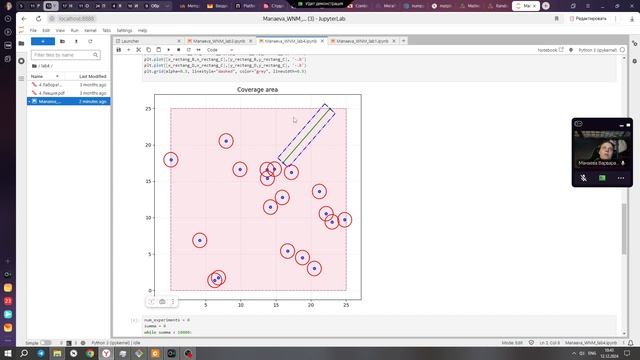Sort the file list by Name column
Screen dimensions: 640x360
coord(45,76)
